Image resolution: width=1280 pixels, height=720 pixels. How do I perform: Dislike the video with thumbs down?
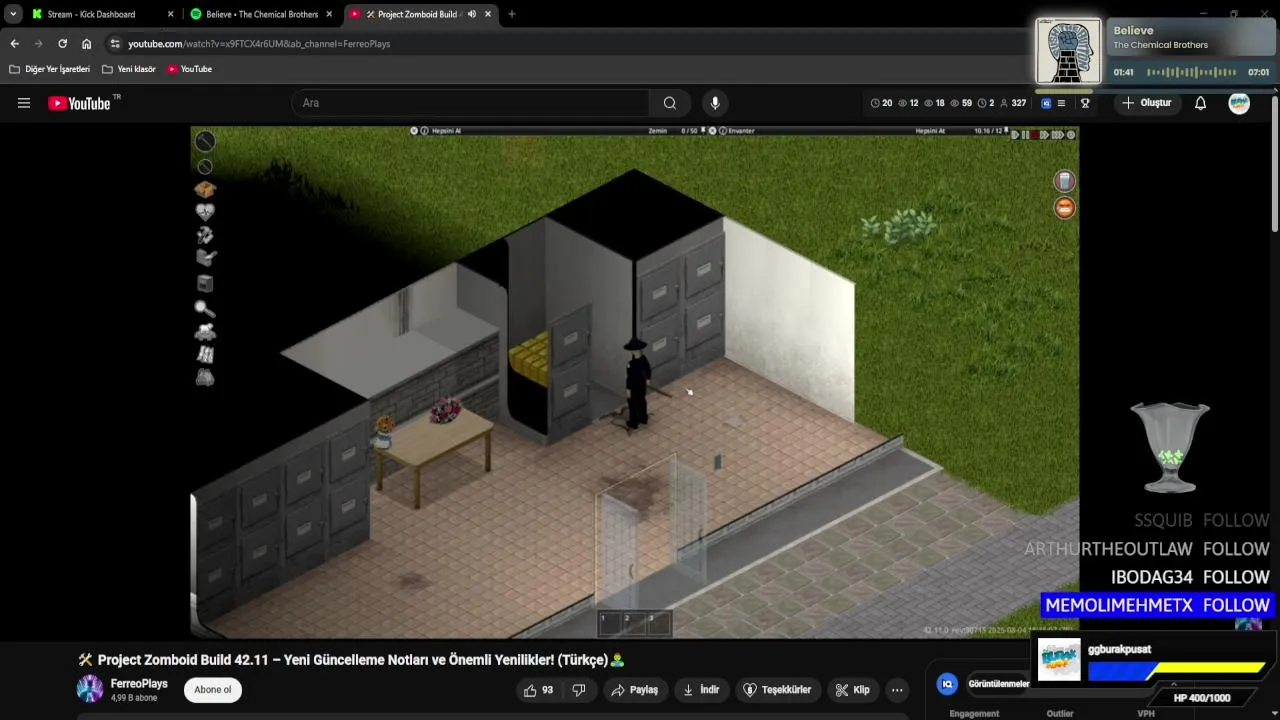coord(578,690)
